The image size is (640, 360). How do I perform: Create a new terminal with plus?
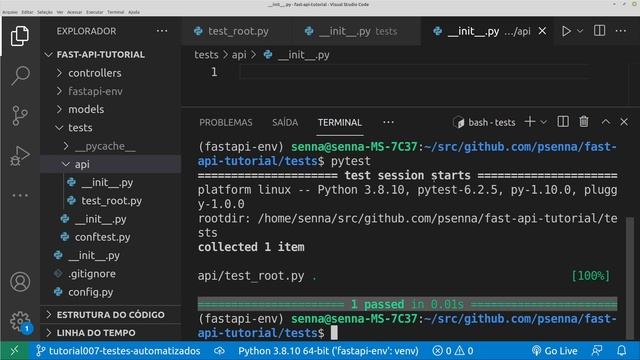coord(530,122)
